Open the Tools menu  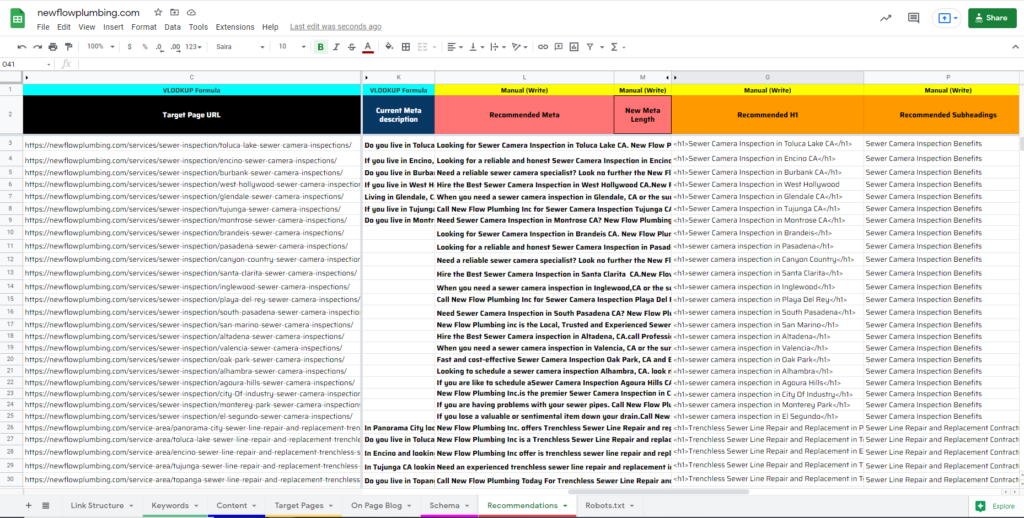tap(199, 27)
